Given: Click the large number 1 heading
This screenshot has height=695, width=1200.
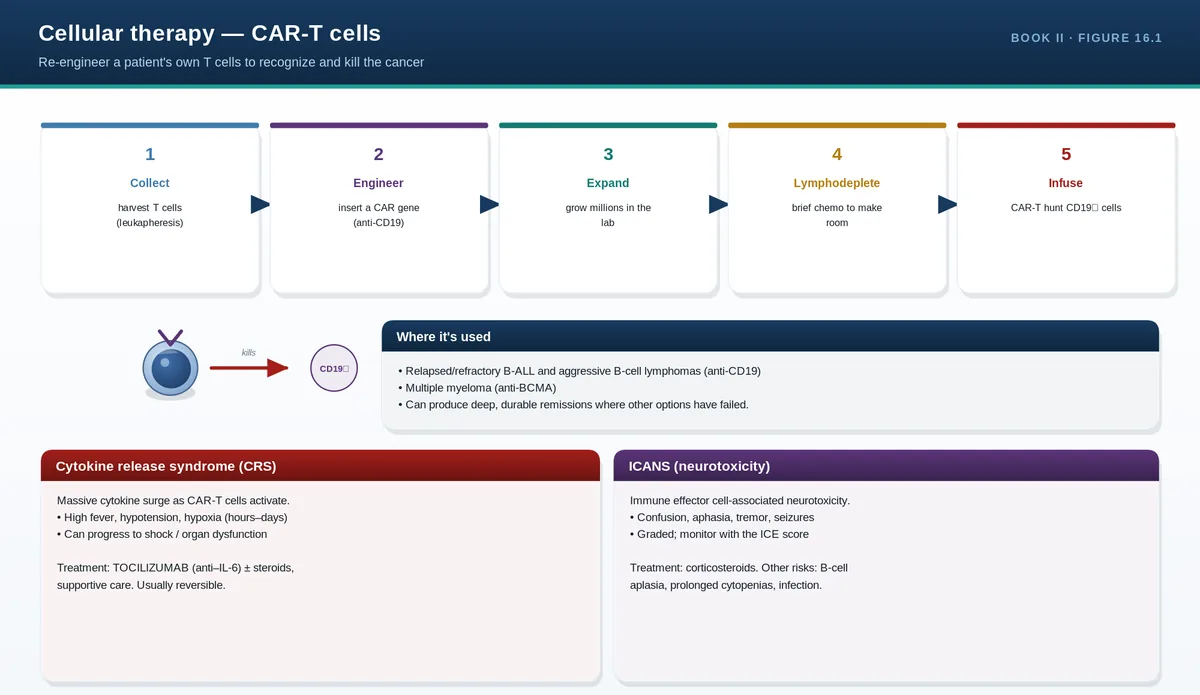Looking at the screenshot, I should coord(150,154).
